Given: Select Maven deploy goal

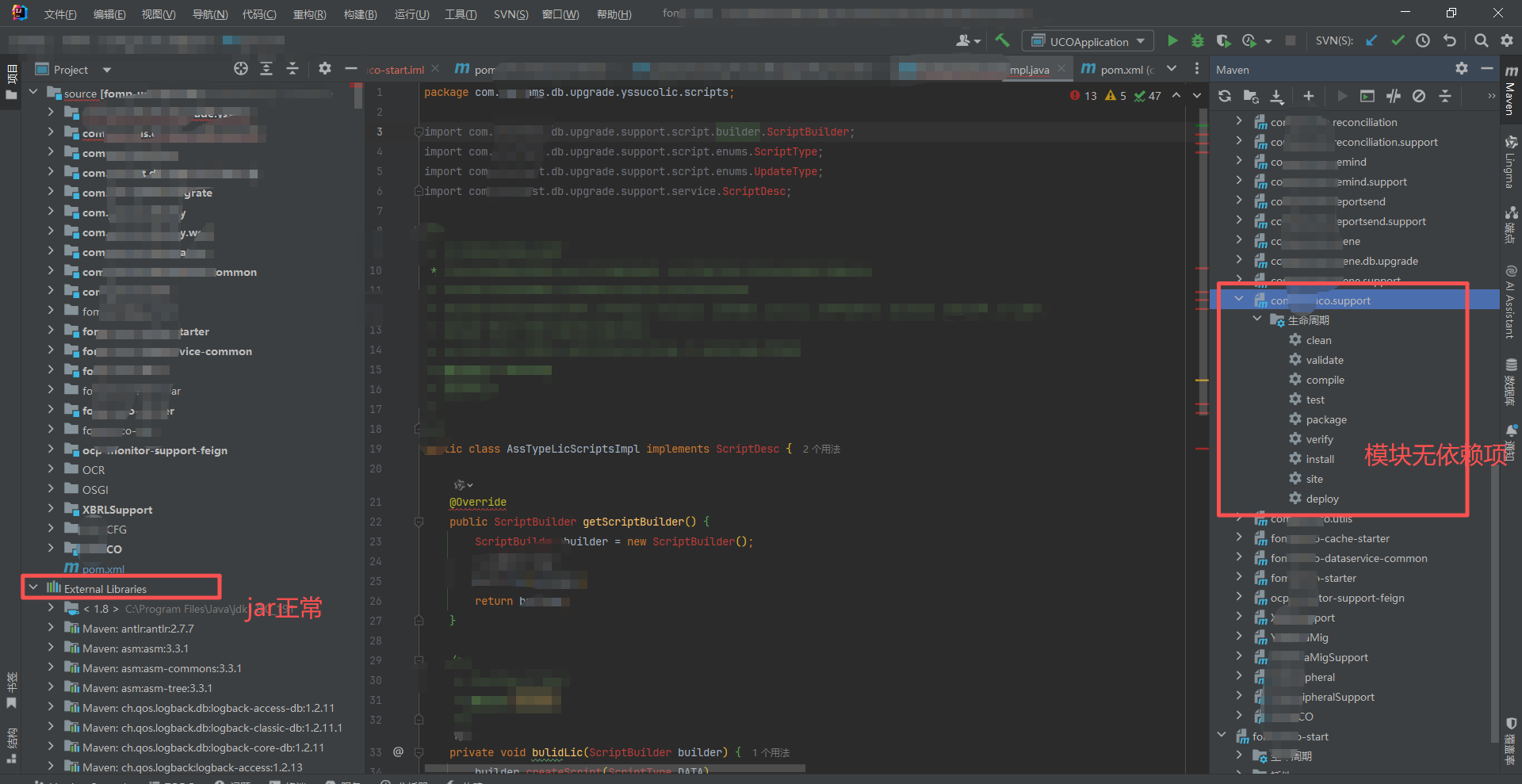Looking at the screenshot, I should pos(1322,499).
